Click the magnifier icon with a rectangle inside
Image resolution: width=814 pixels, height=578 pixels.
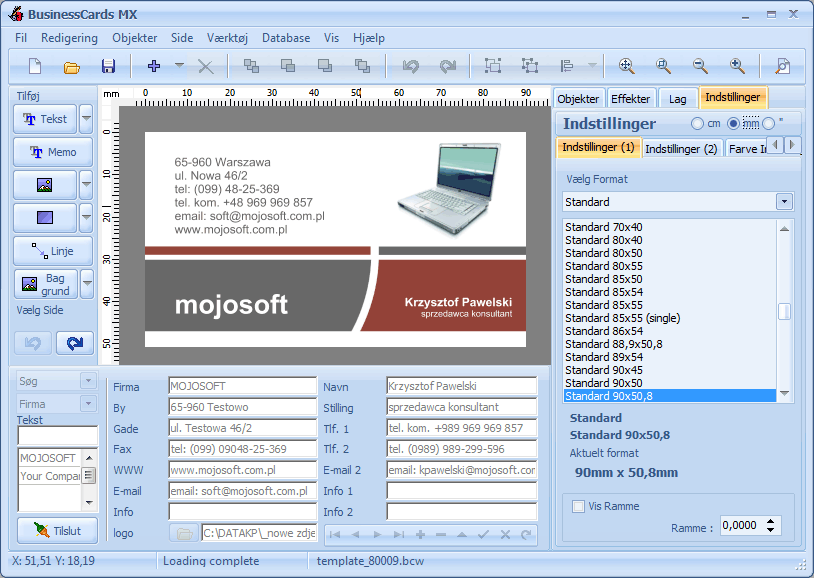pyautogui.click(x=663, y=66)
